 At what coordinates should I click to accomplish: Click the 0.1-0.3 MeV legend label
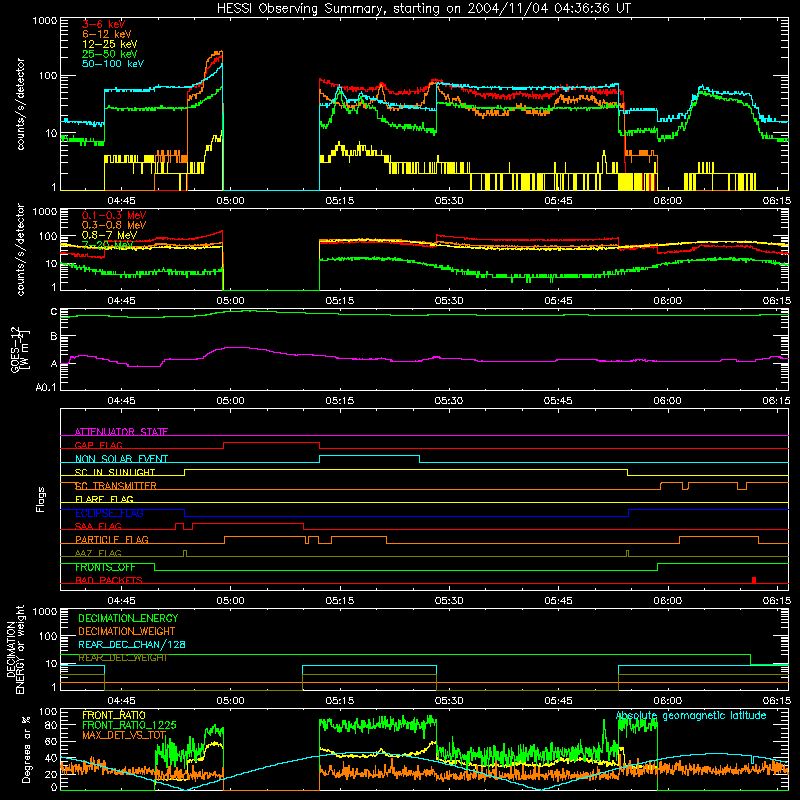click(114, 215)
